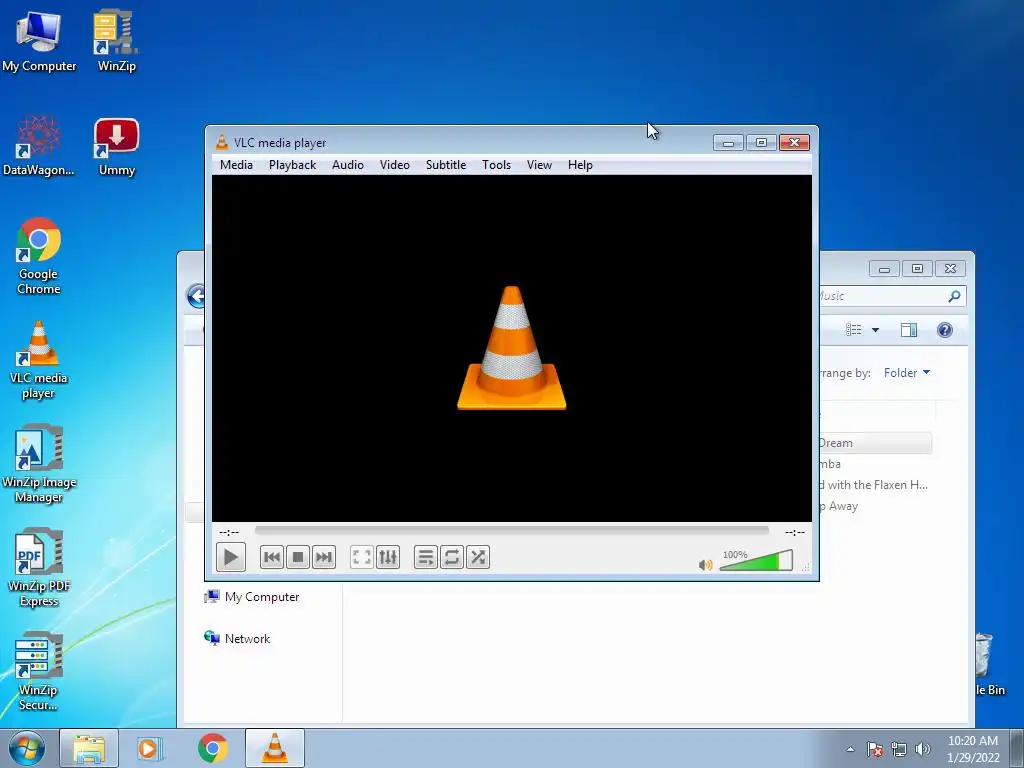Adjust the VLC volume slider at 100%
This screenshot has width=1024, height=768.
pos(756,560)
